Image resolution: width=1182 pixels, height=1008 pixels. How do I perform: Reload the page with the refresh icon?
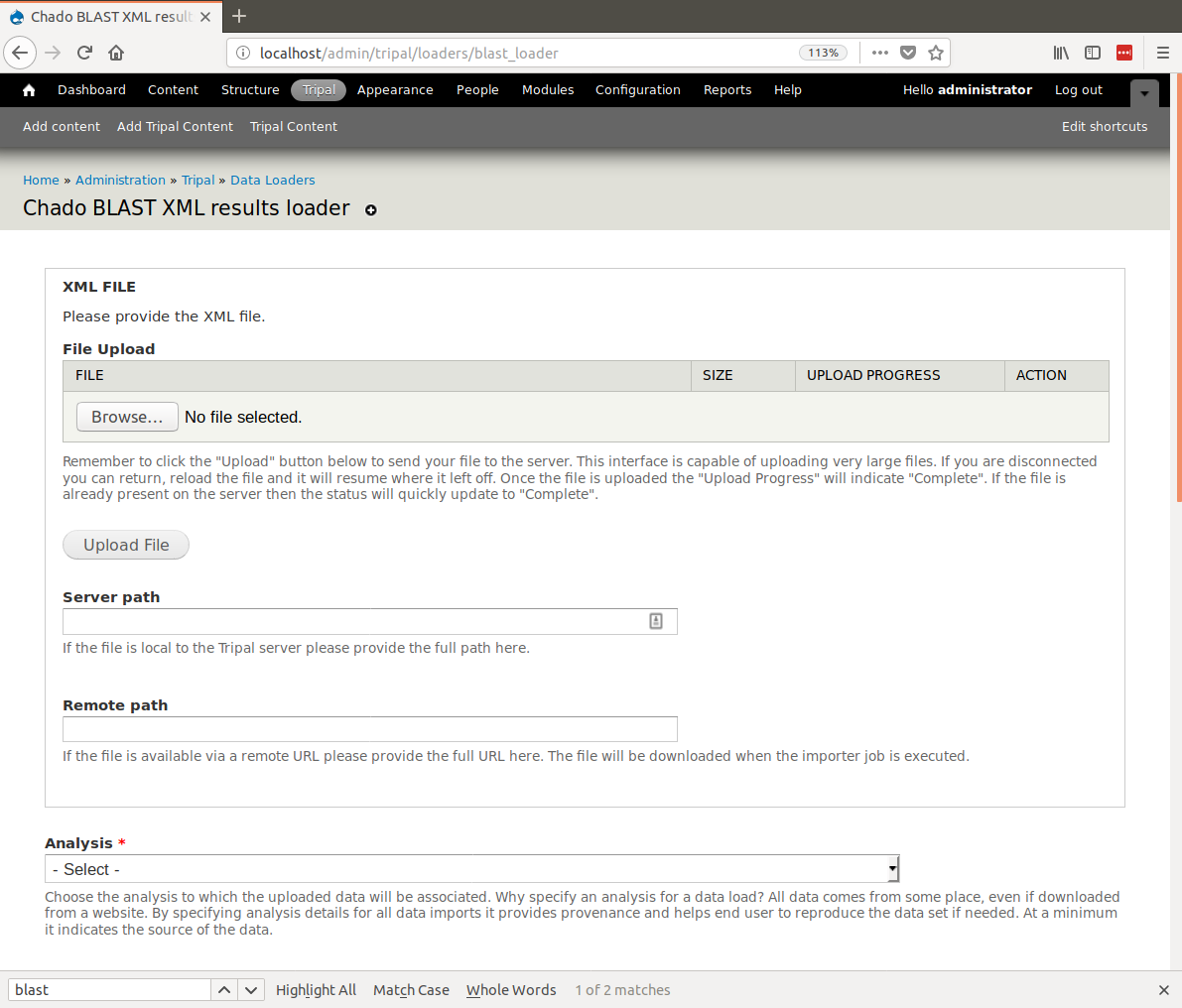[x=84, y=53]
